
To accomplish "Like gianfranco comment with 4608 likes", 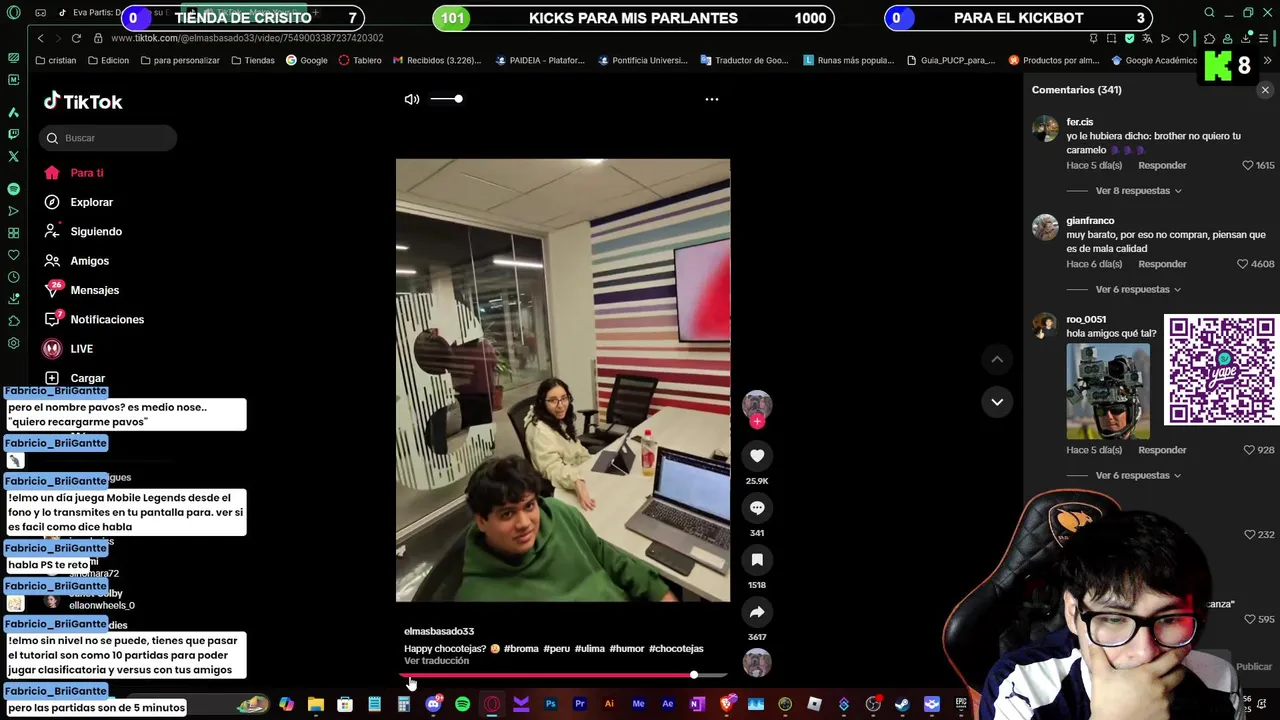I will click(x=1243, y=265).
